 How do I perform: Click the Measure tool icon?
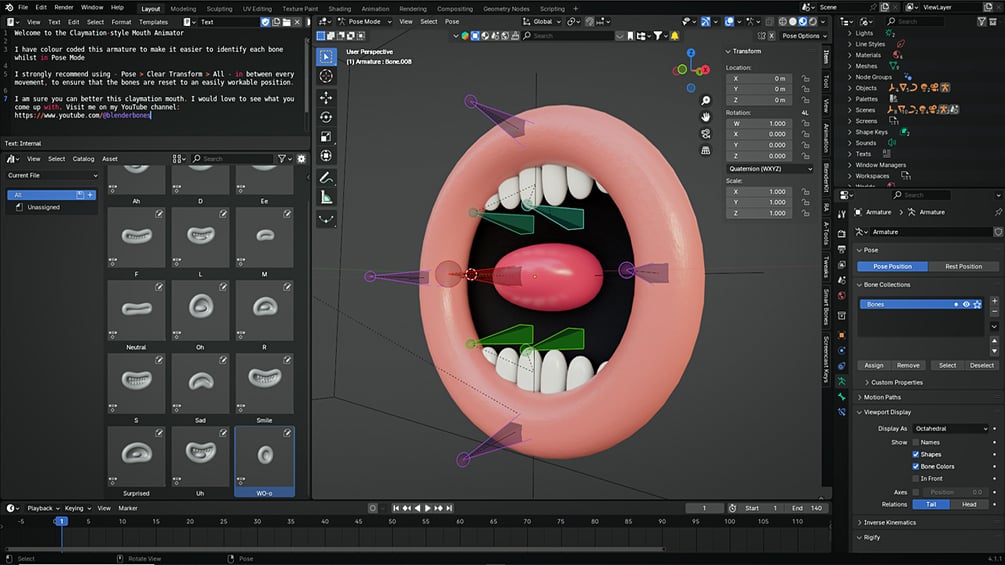coord(326,197)
